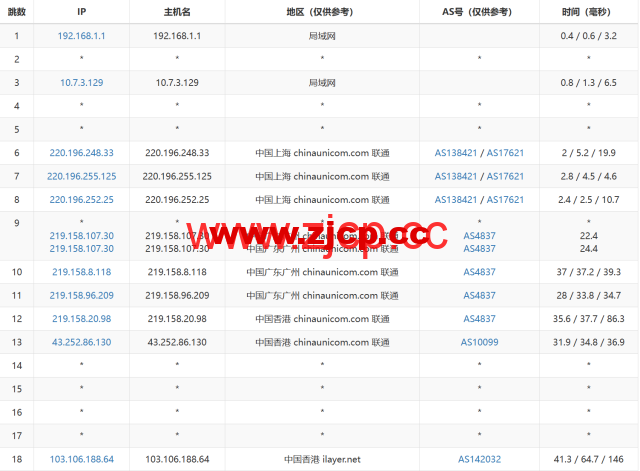Click AS4837 link in hop 11 row
The width and height of the screenshot is (640, 471).
480,295
